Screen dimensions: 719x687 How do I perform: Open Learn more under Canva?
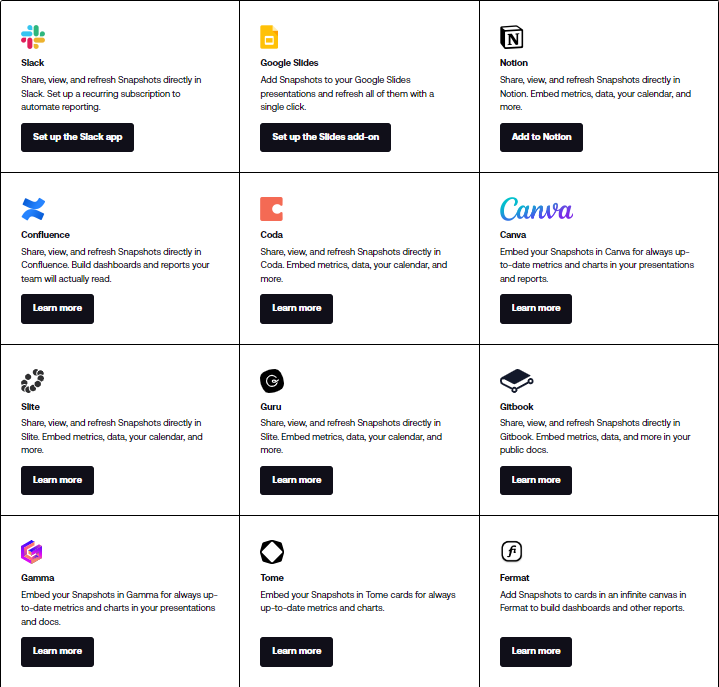536,308
